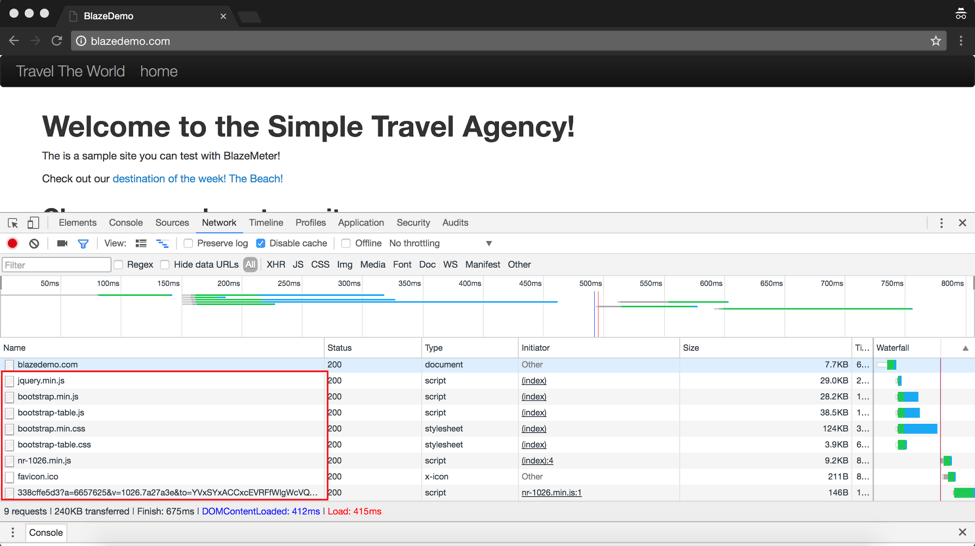Click the Travel The World brand link

70,72
